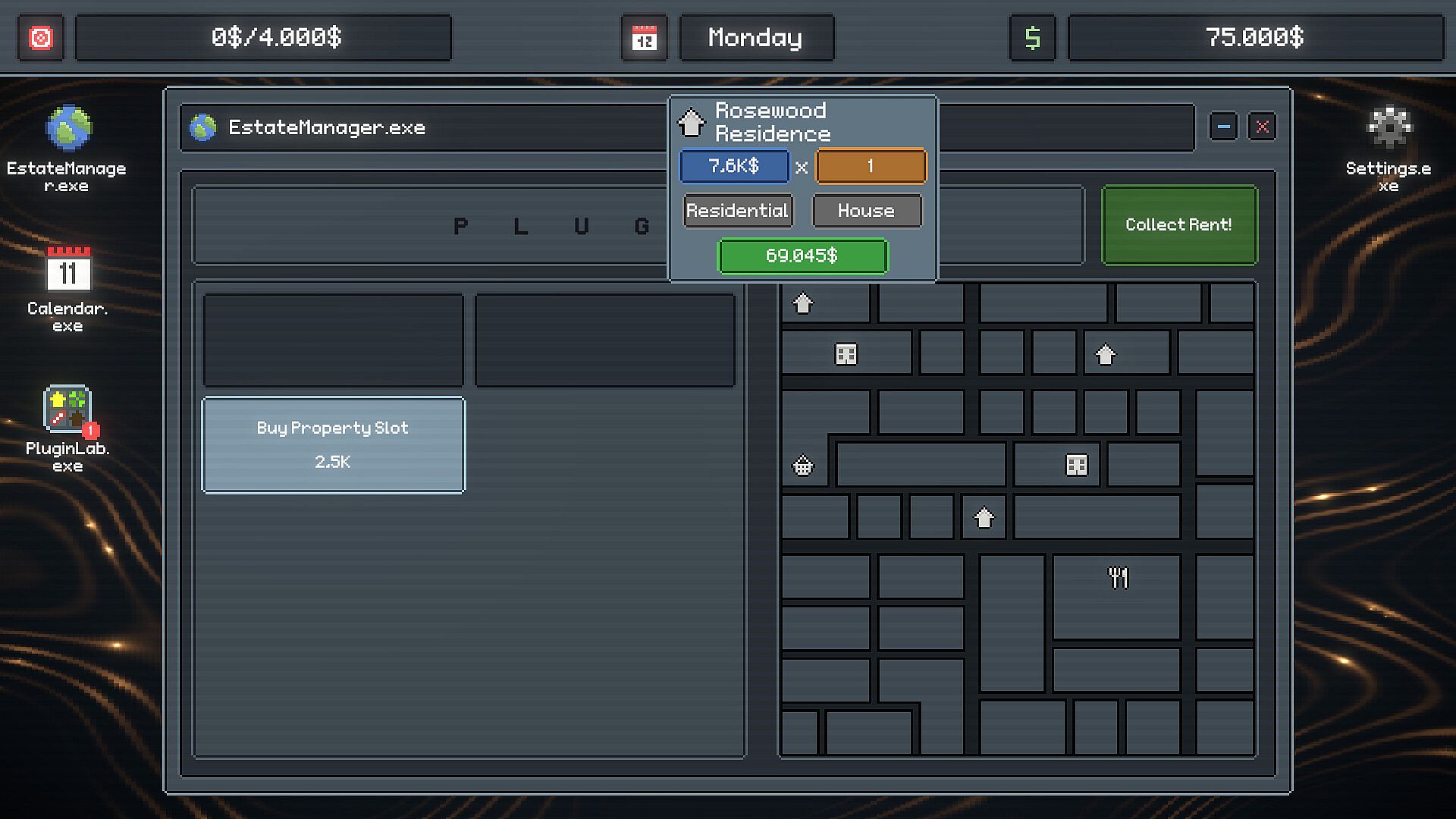Select the apartment building icon near map center-right

click(1076, 465)
